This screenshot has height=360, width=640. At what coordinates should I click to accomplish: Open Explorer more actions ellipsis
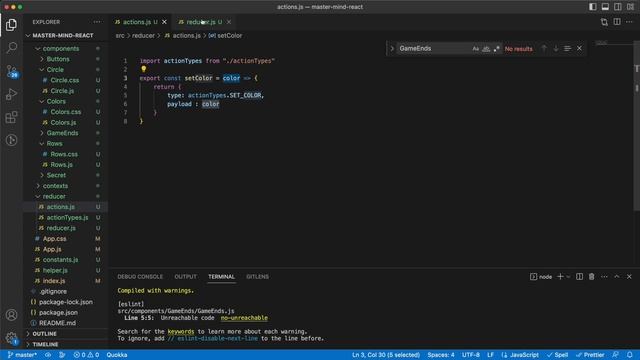click(97, 22)
